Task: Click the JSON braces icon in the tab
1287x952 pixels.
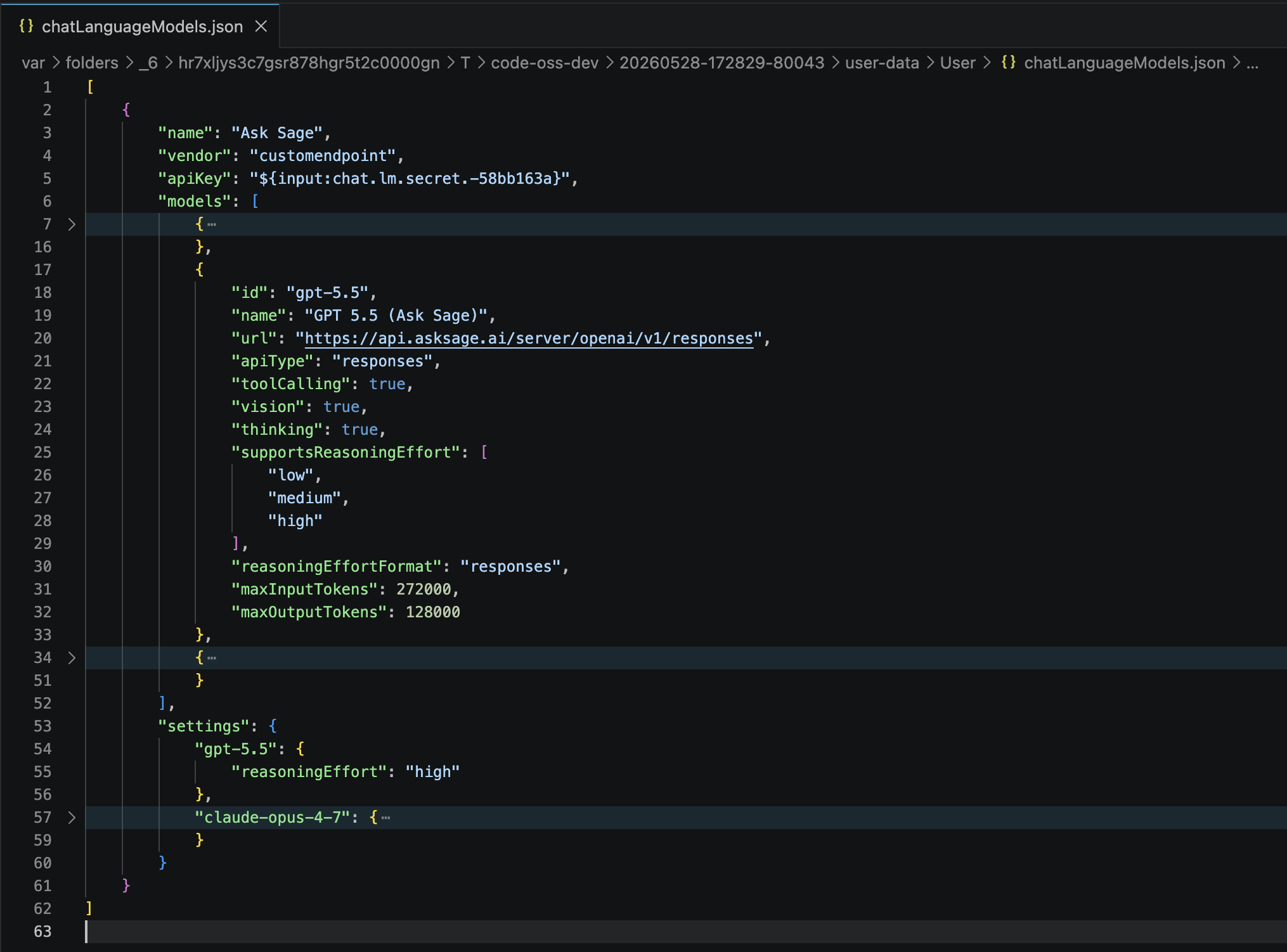Action: pos(26,26)
